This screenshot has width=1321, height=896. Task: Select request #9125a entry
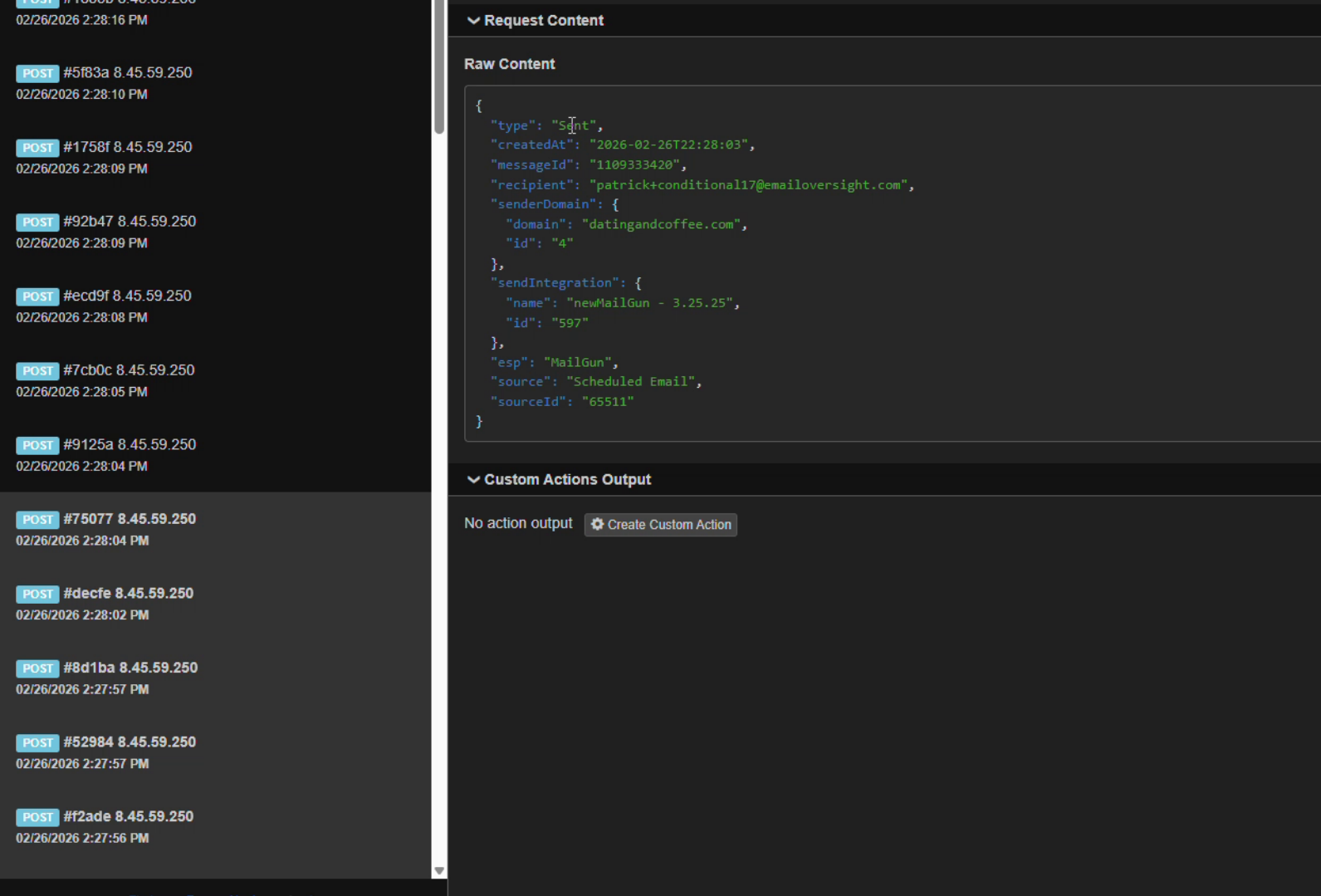(216, 455)
